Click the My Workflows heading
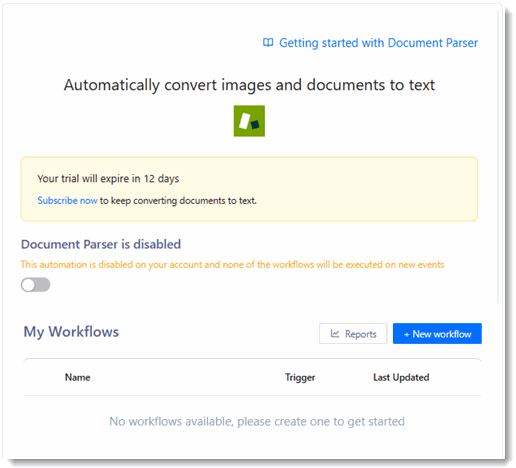Image resolution: width=516 pixels, height=468 pixels. pos(71,332)
